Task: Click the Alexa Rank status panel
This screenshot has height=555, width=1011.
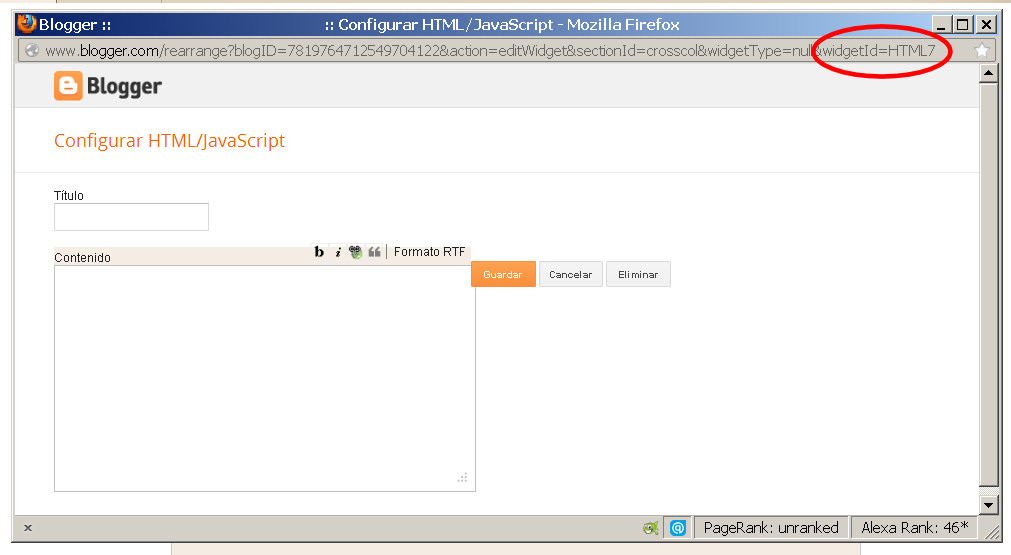Action: click(x=914, y=528)
